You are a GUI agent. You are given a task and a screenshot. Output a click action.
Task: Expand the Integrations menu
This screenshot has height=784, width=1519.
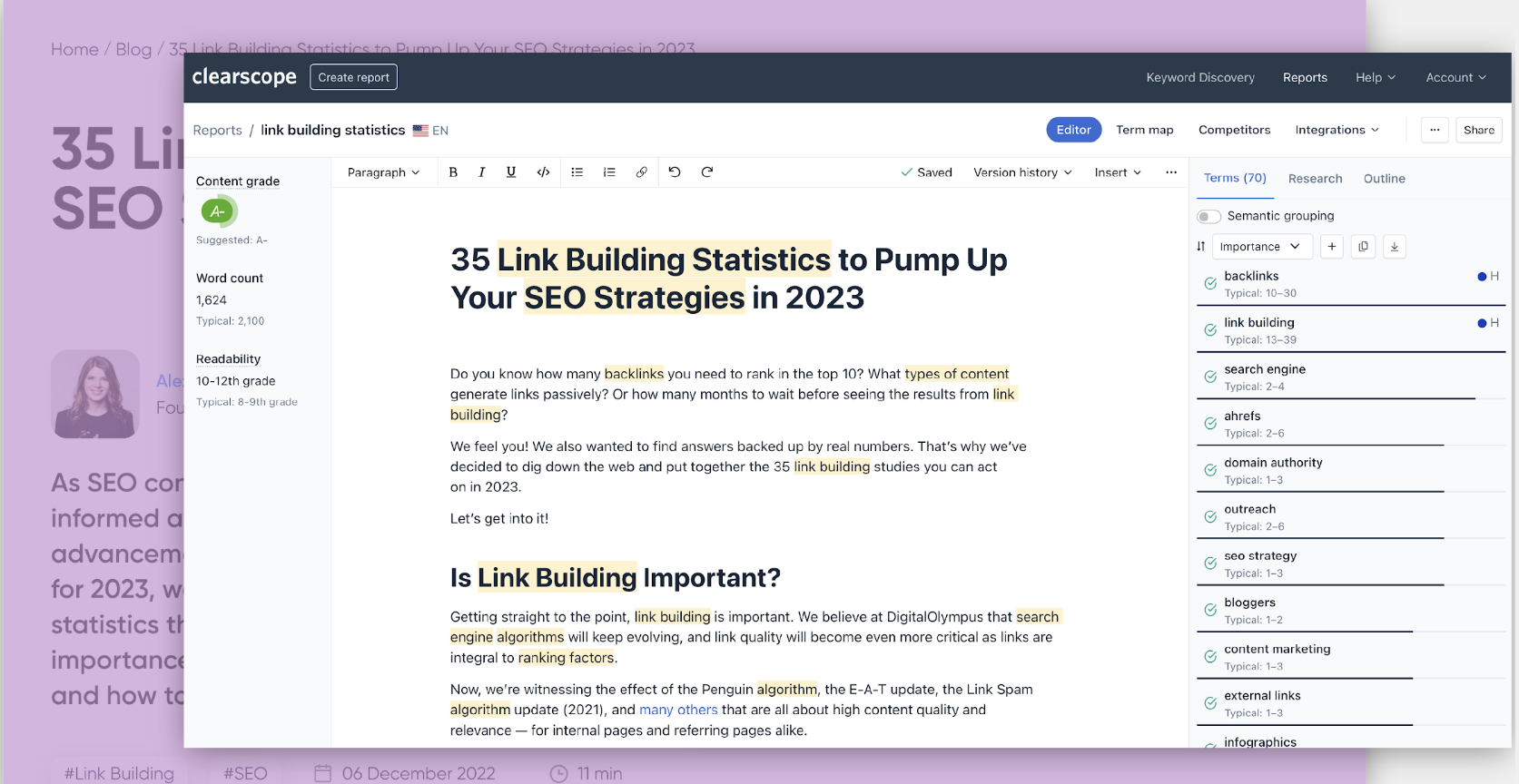[x=1337, y=130]
